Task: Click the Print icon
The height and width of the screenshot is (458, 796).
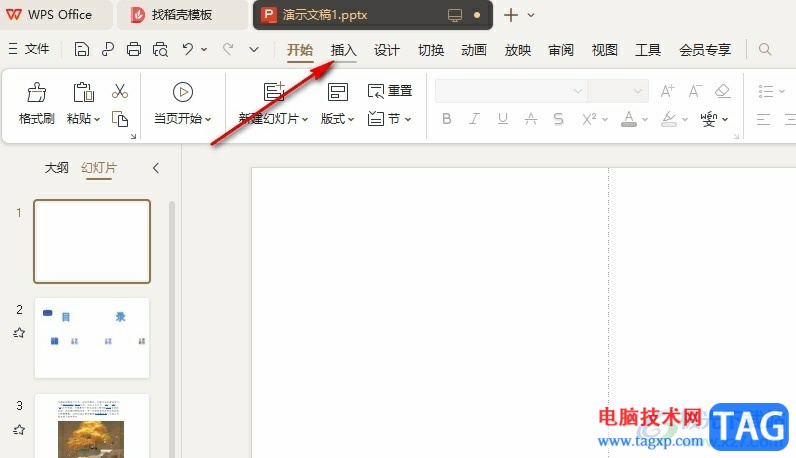Action: coord(134,49)
